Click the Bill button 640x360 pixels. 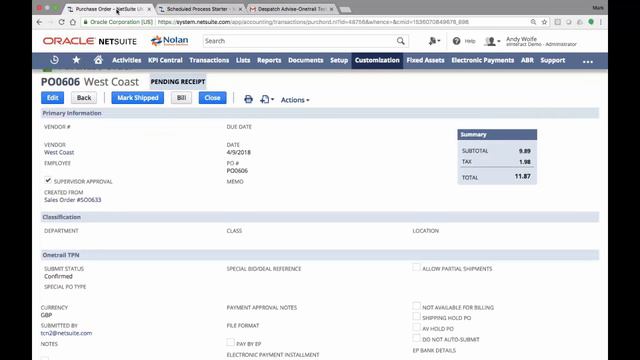(181, 98)
